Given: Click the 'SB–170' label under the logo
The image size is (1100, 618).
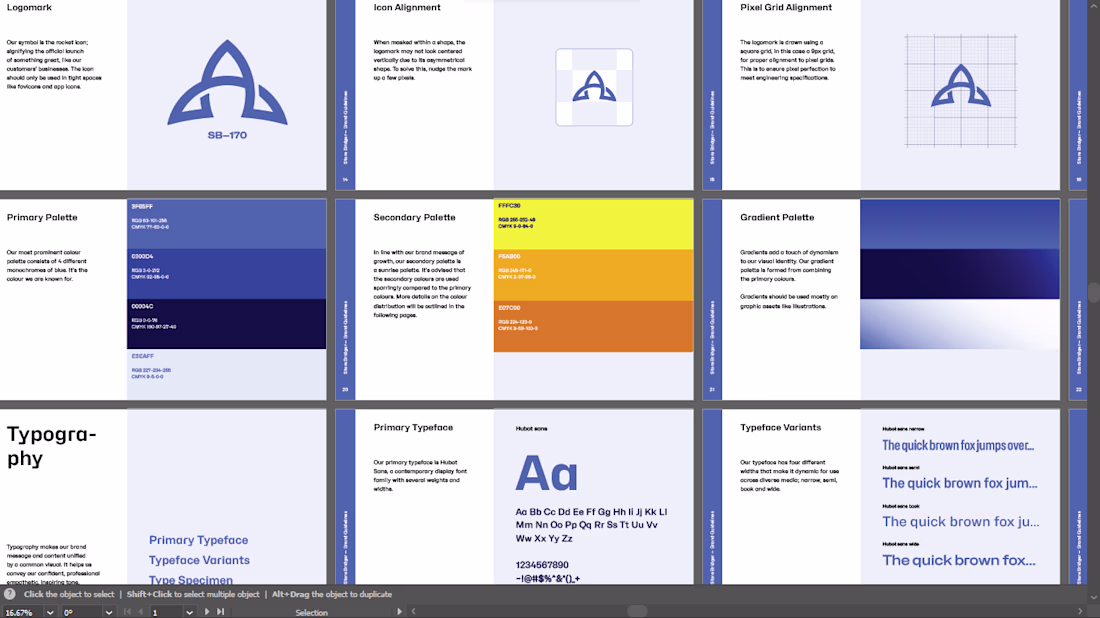Looking at the screenshot, I should pyautogui.click(x=227, y=135).
